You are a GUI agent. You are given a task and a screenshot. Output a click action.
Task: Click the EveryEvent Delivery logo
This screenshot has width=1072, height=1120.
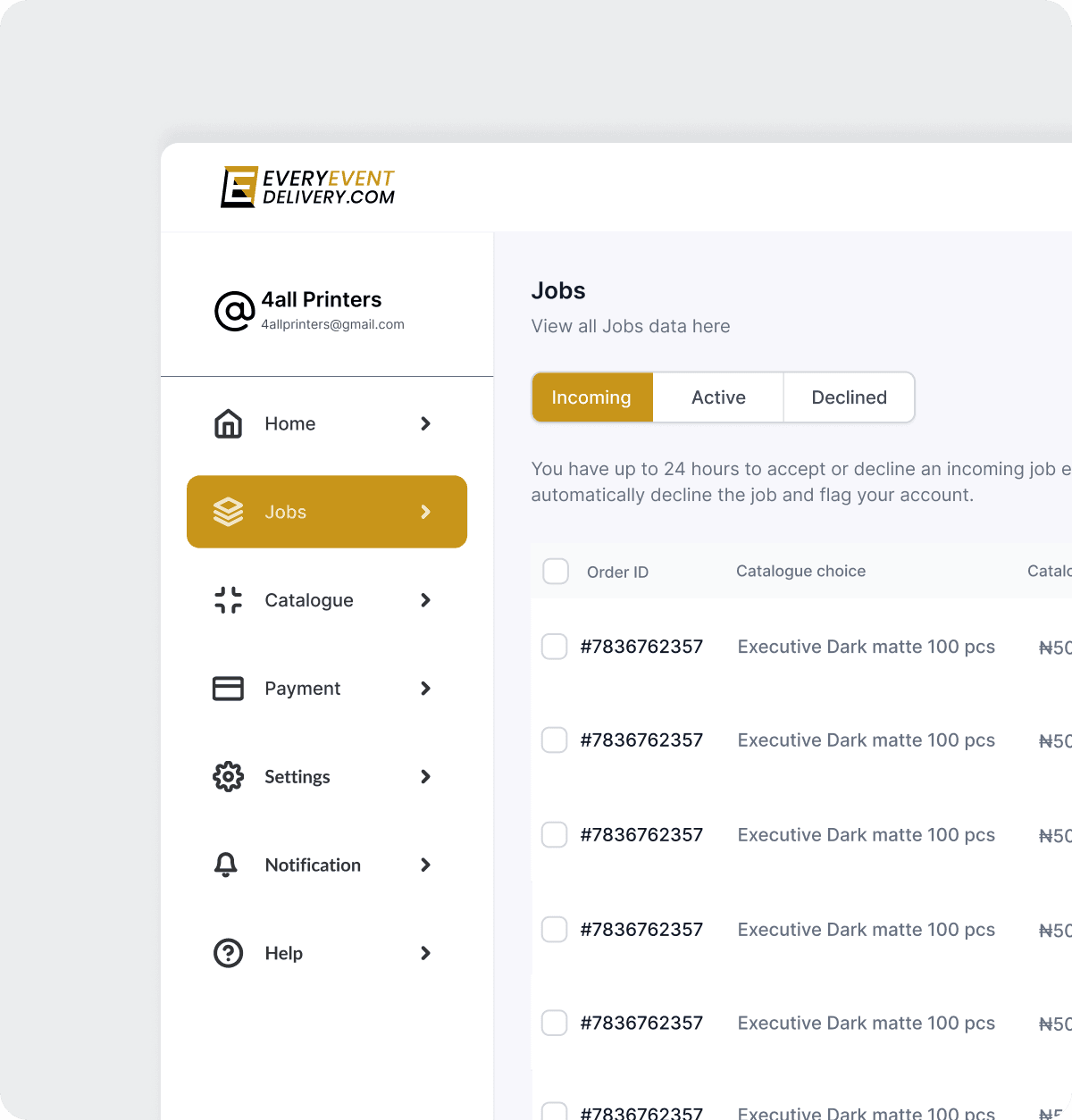(307, 187)
